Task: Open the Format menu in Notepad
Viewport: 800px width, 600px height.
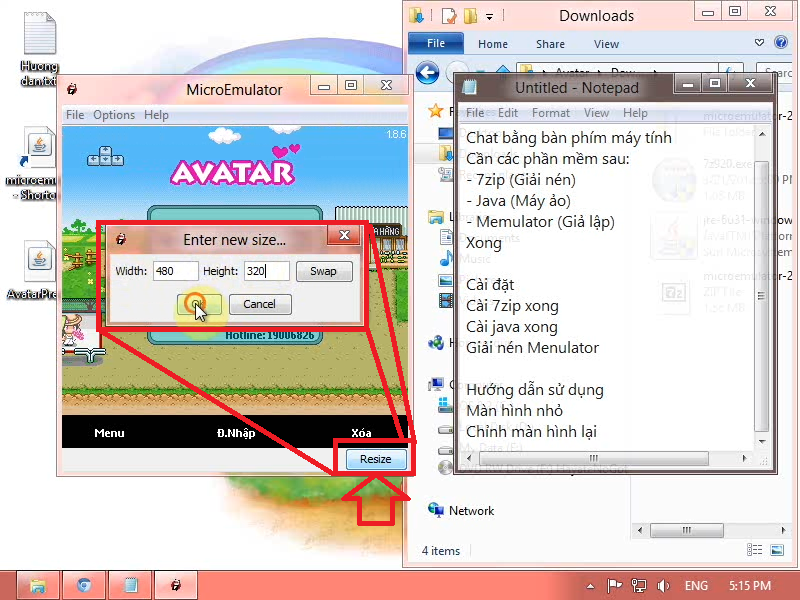Action: (x=551, y=113)
